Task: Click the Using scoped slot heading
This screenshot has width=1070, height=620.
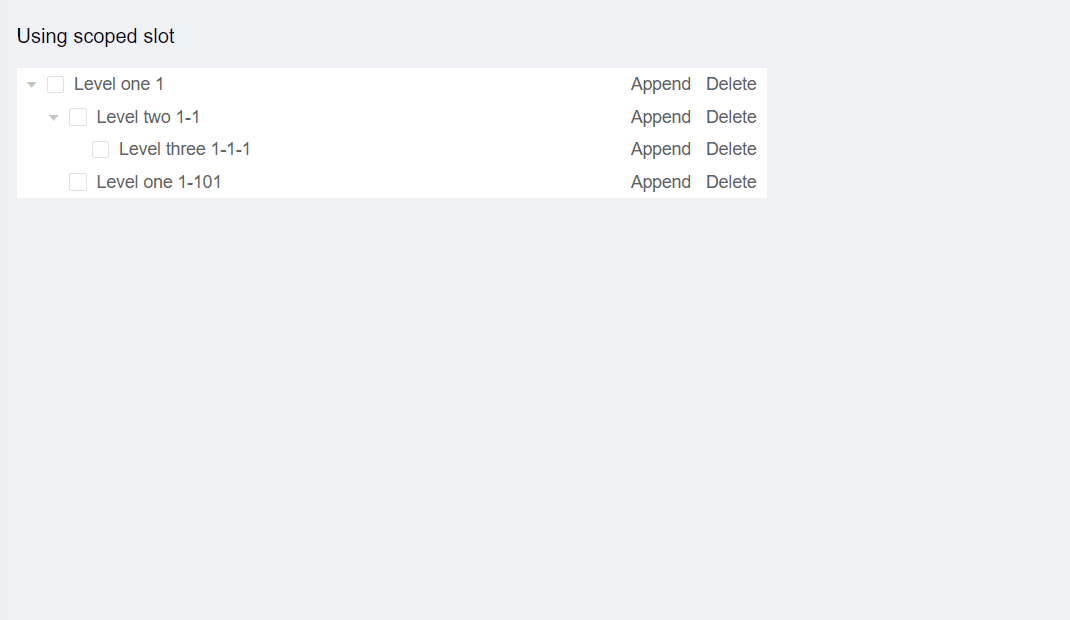Action: click(96, 37)
